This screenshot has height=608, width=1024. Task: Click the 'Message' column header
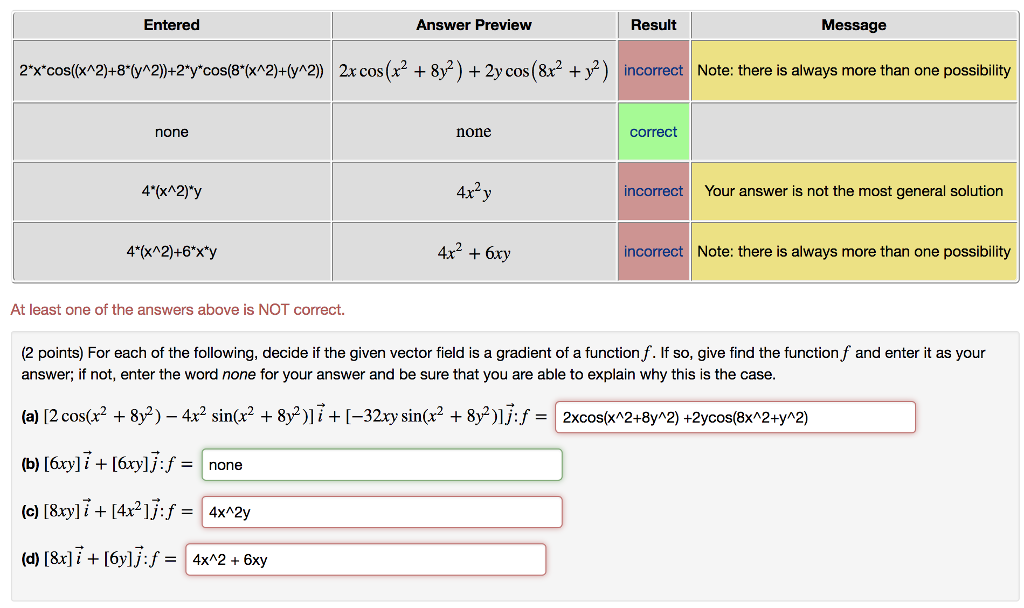[x=854, y=25]
